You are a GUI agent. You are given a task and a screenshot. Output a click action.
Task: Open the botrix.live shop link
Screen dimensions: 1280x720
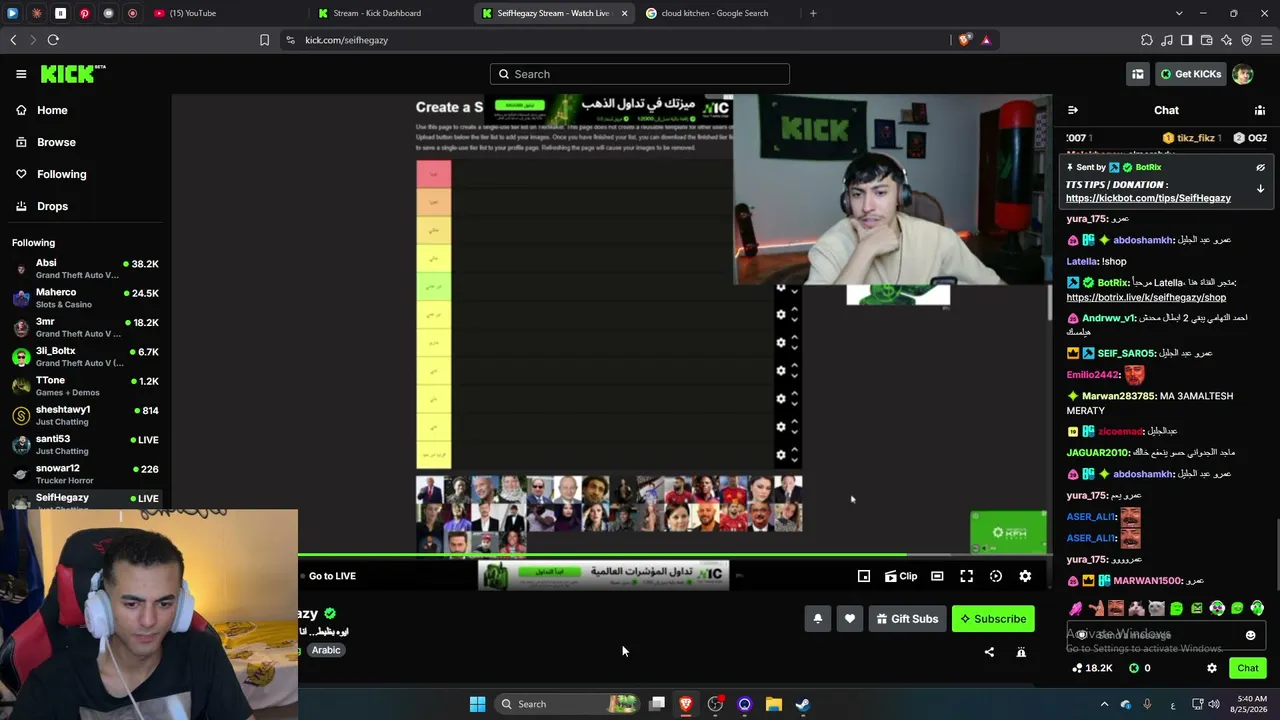(x=1146, y=298)
